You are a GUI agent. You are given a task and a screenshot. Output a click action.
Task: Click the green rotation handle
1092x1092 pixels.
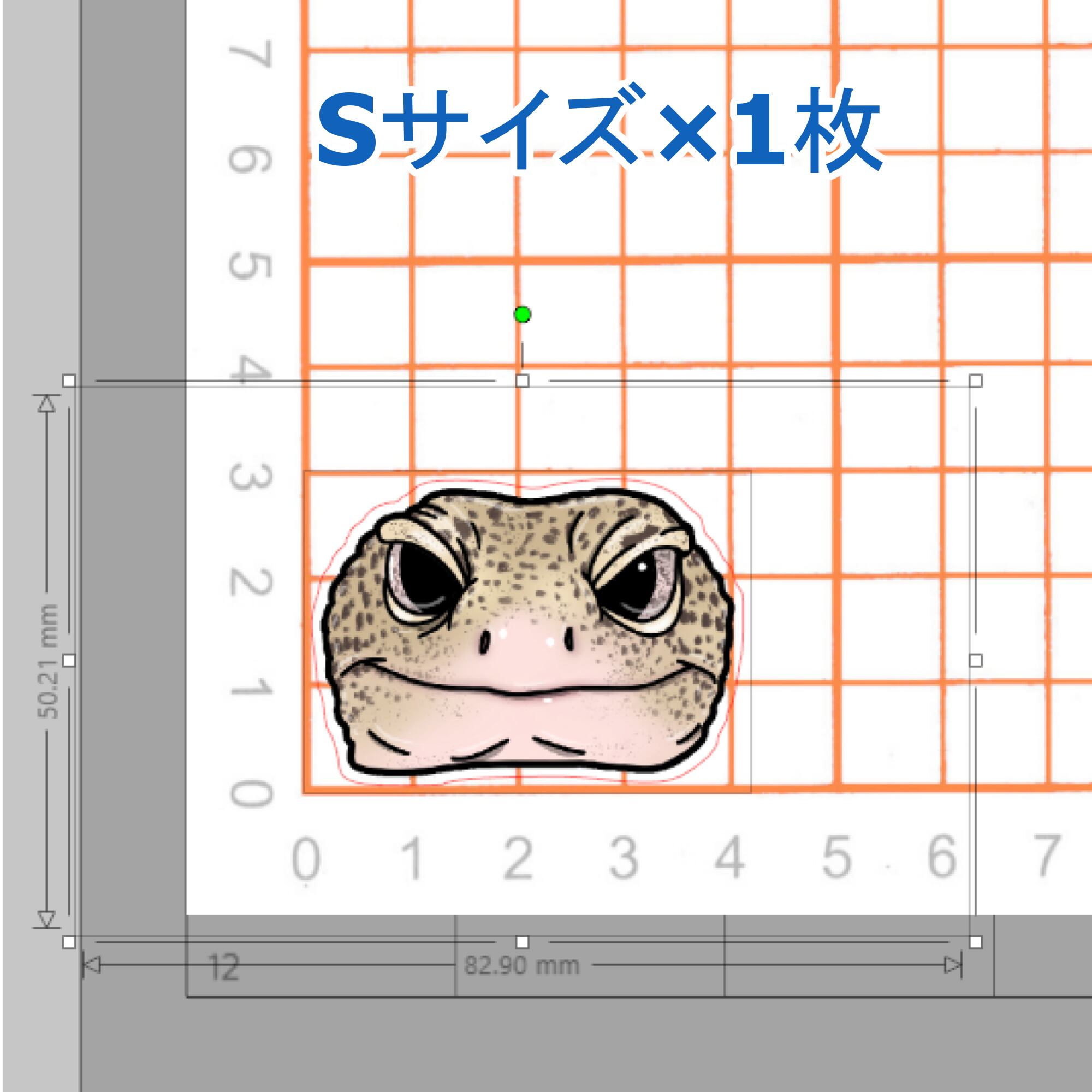523,314
